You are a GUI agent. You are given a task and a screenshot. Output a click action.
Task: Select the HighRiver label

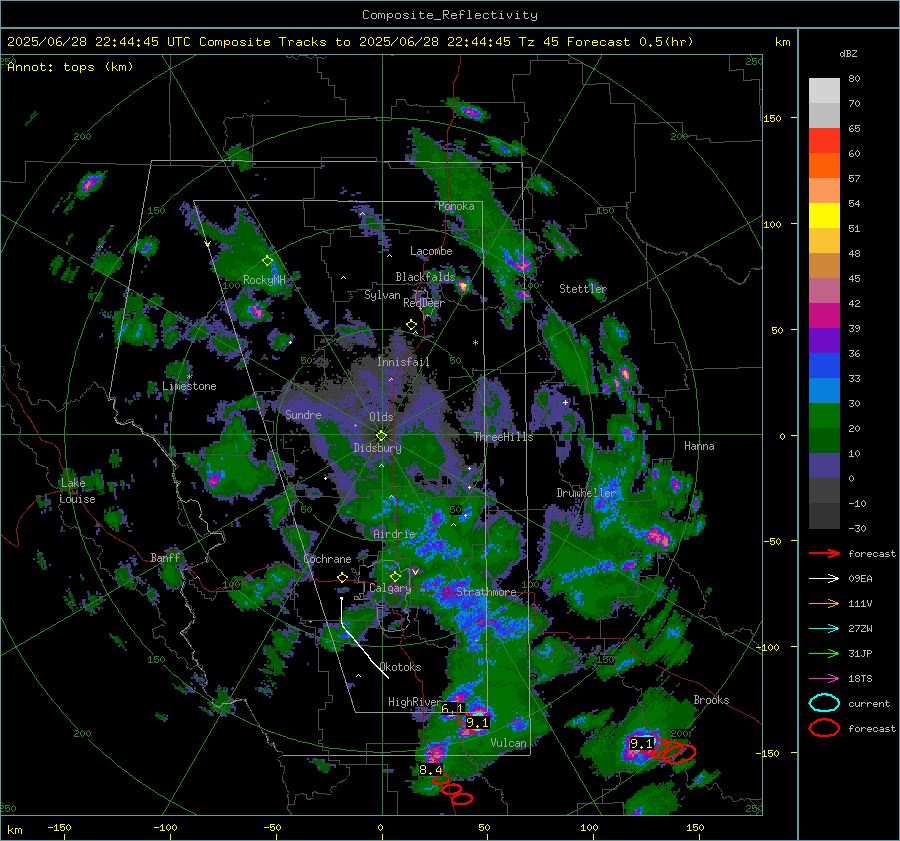pyautogui.click(x=414, y=702)
